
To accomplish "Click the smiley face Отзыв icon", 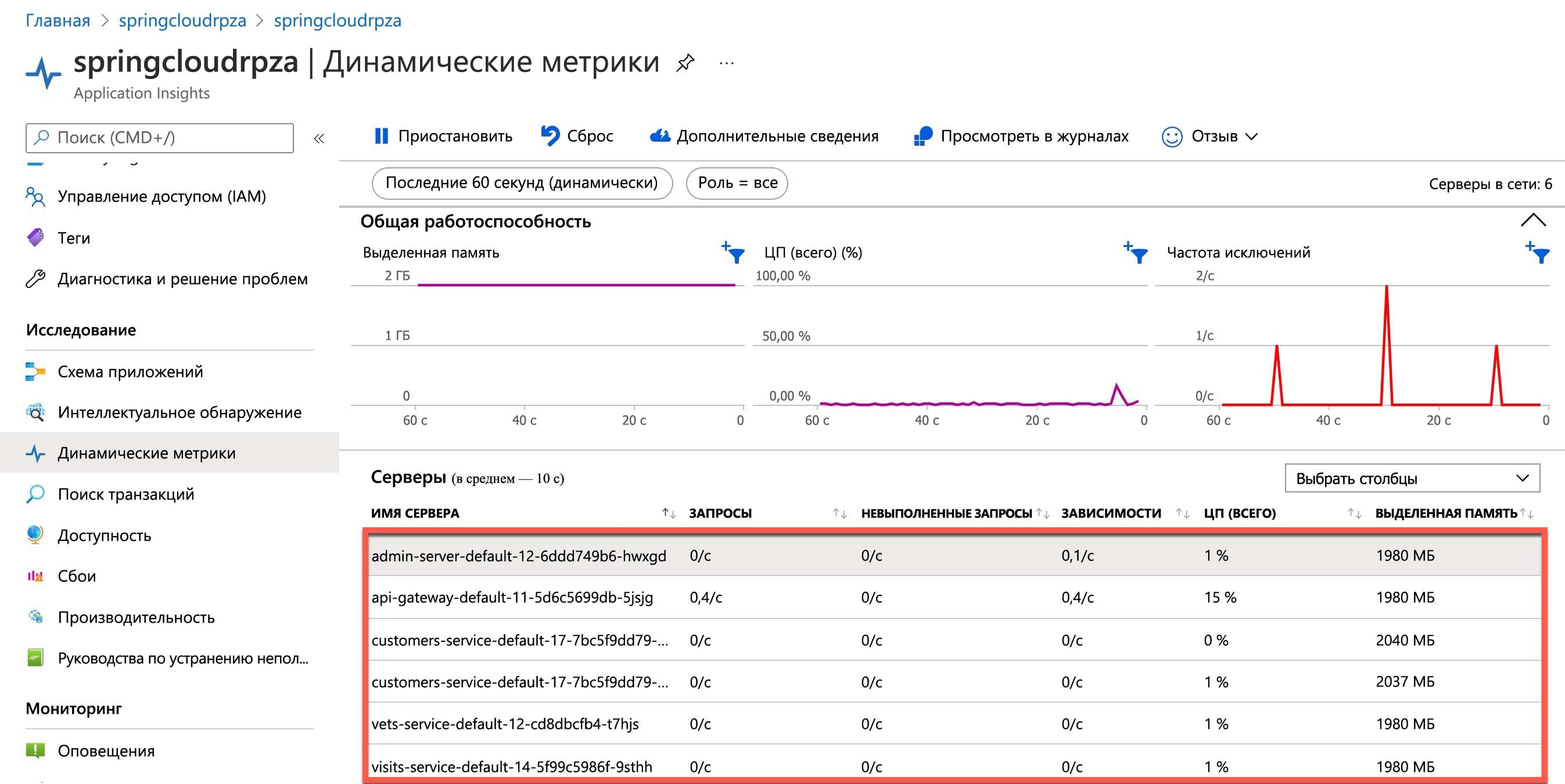I will coord(1172,136).
